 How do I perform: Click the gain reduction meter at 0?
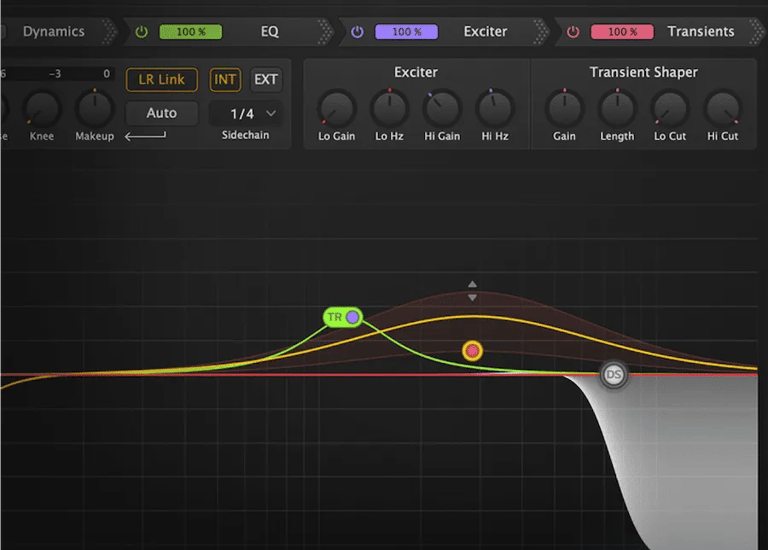pyautogui.click(x=106, y=74)
